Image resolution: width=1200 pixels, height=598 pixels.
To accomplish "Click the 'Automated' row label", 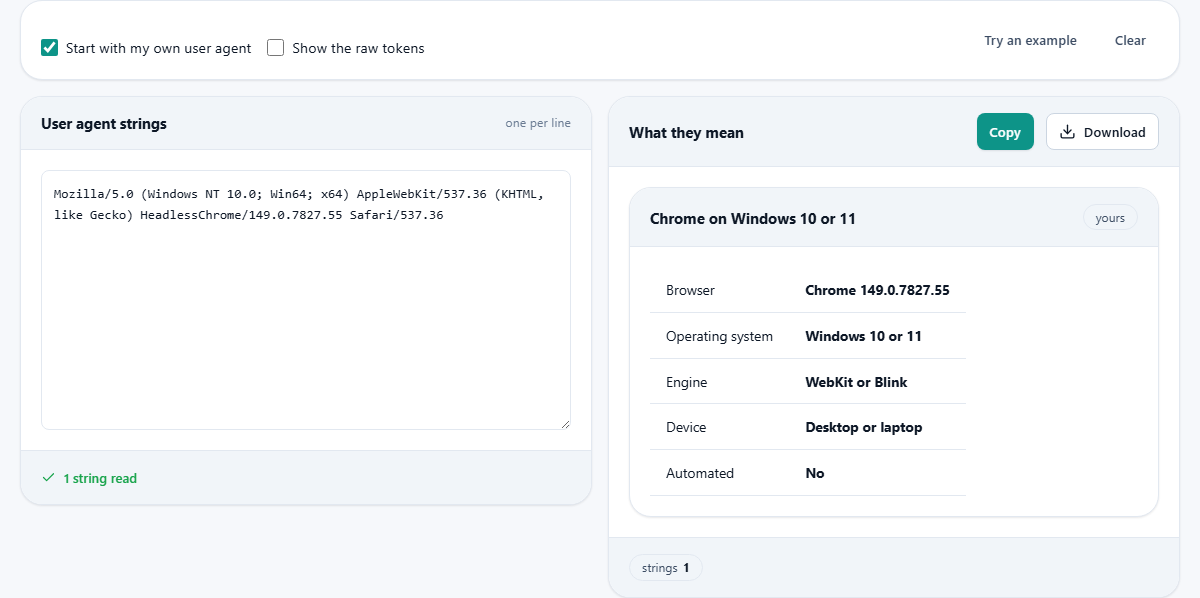I will pyautogui.click(x=700, y=473).
